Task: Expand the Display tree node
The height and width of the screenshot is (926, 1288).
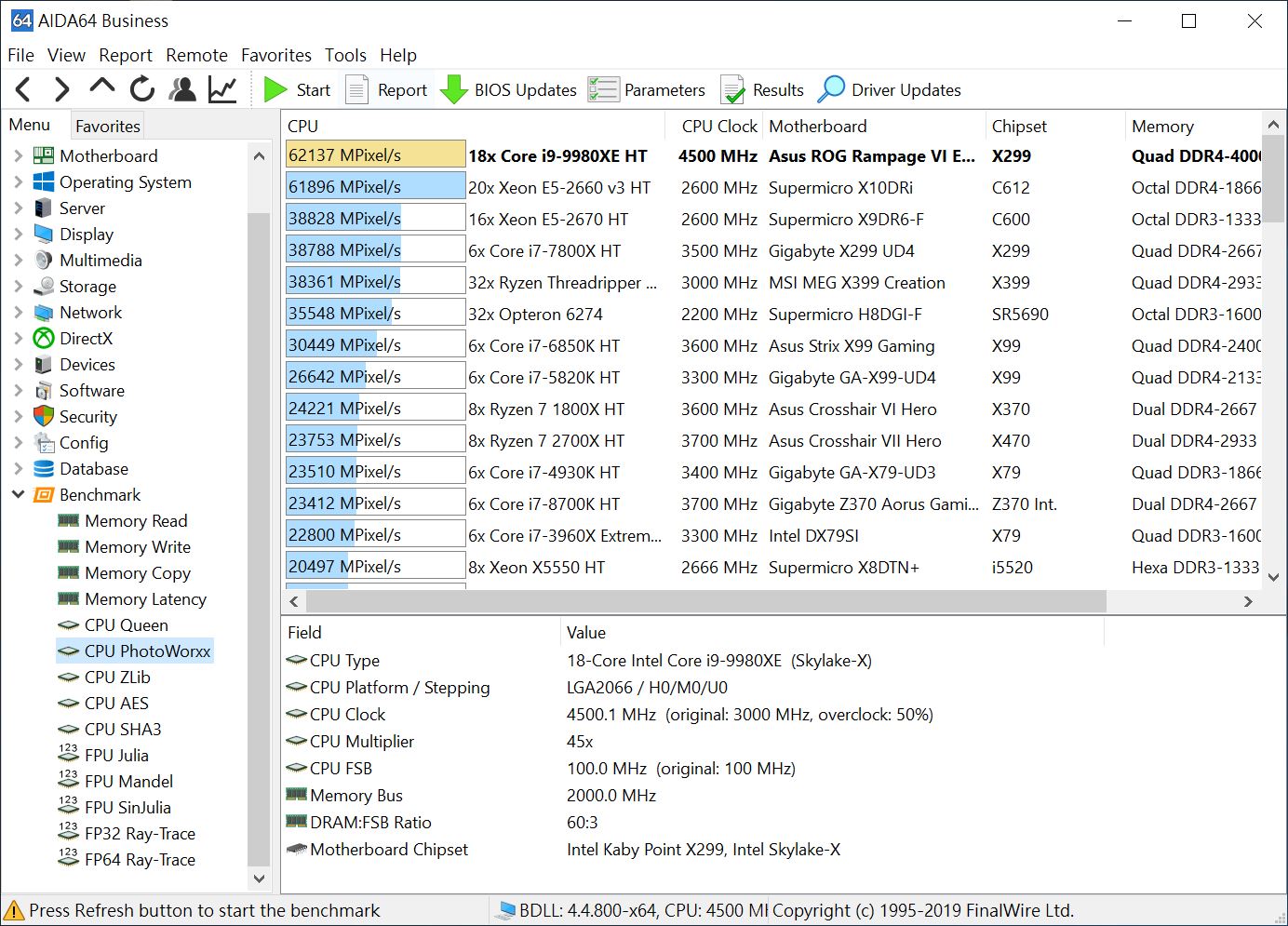Action: (18, 234)
